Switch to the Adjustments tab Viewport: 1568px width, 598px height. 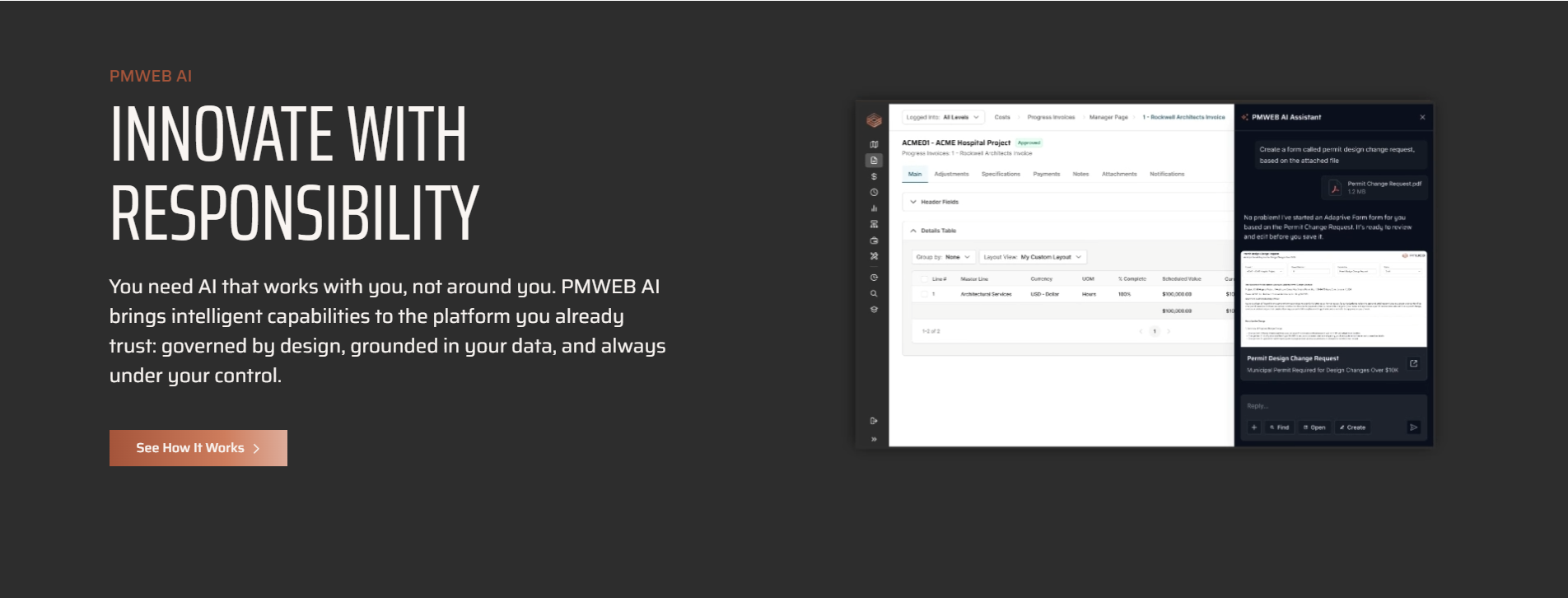click(951, 174)
